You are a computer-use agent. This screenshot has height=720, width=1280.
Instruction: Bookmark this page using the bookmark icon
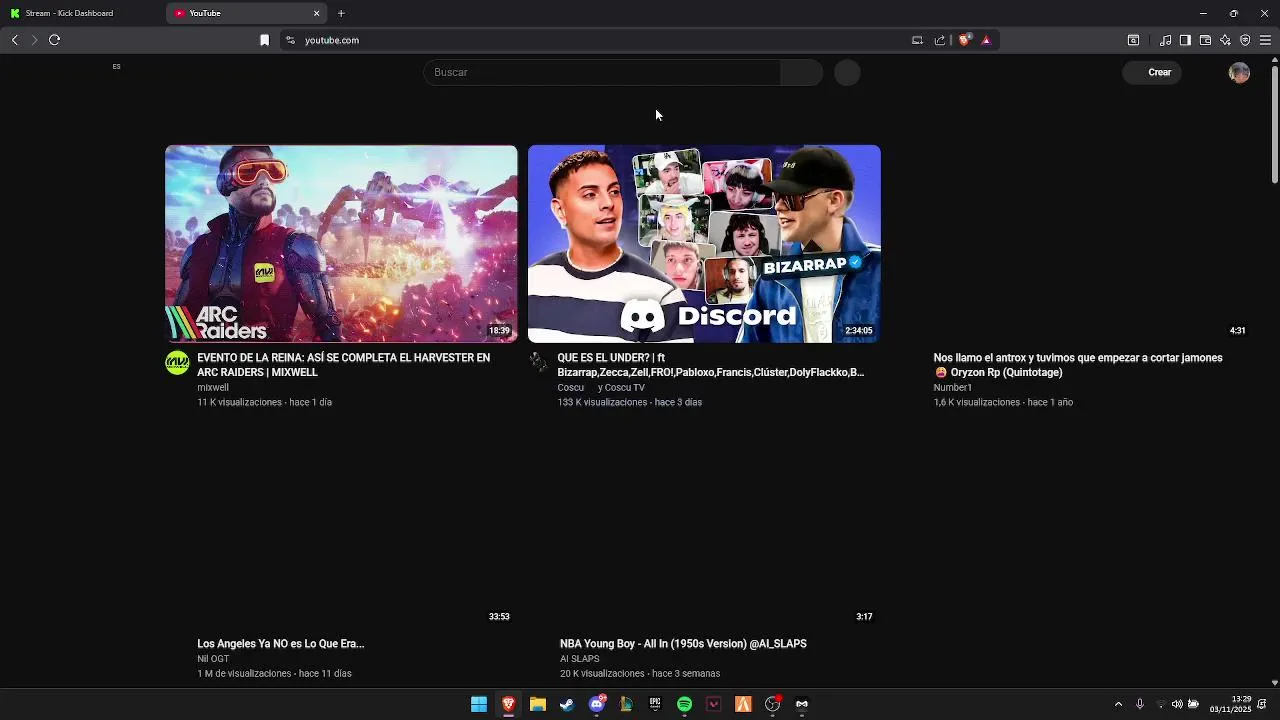point(264,40)
